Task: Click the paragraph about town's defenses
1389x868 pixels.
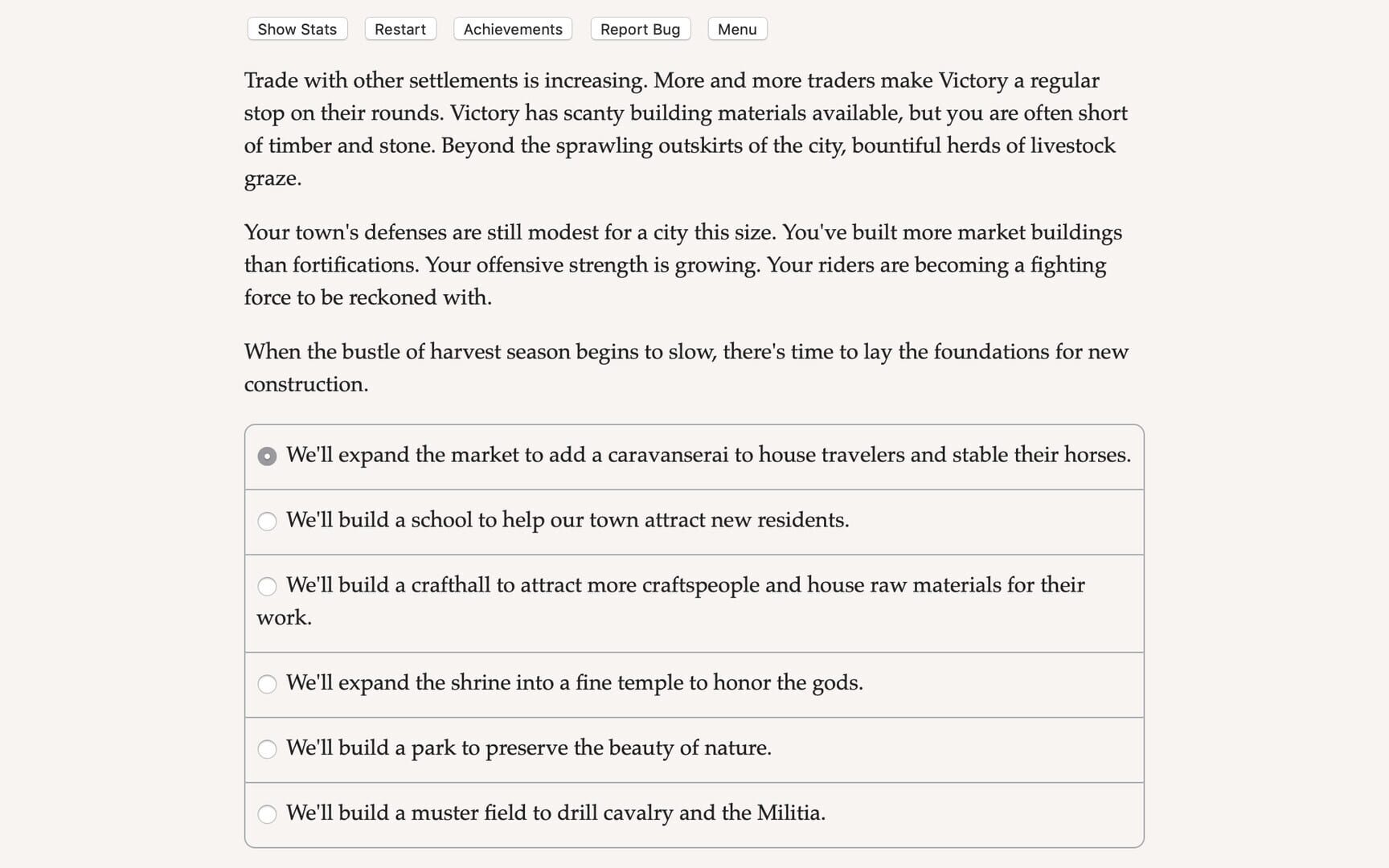Action: (683, 264)
